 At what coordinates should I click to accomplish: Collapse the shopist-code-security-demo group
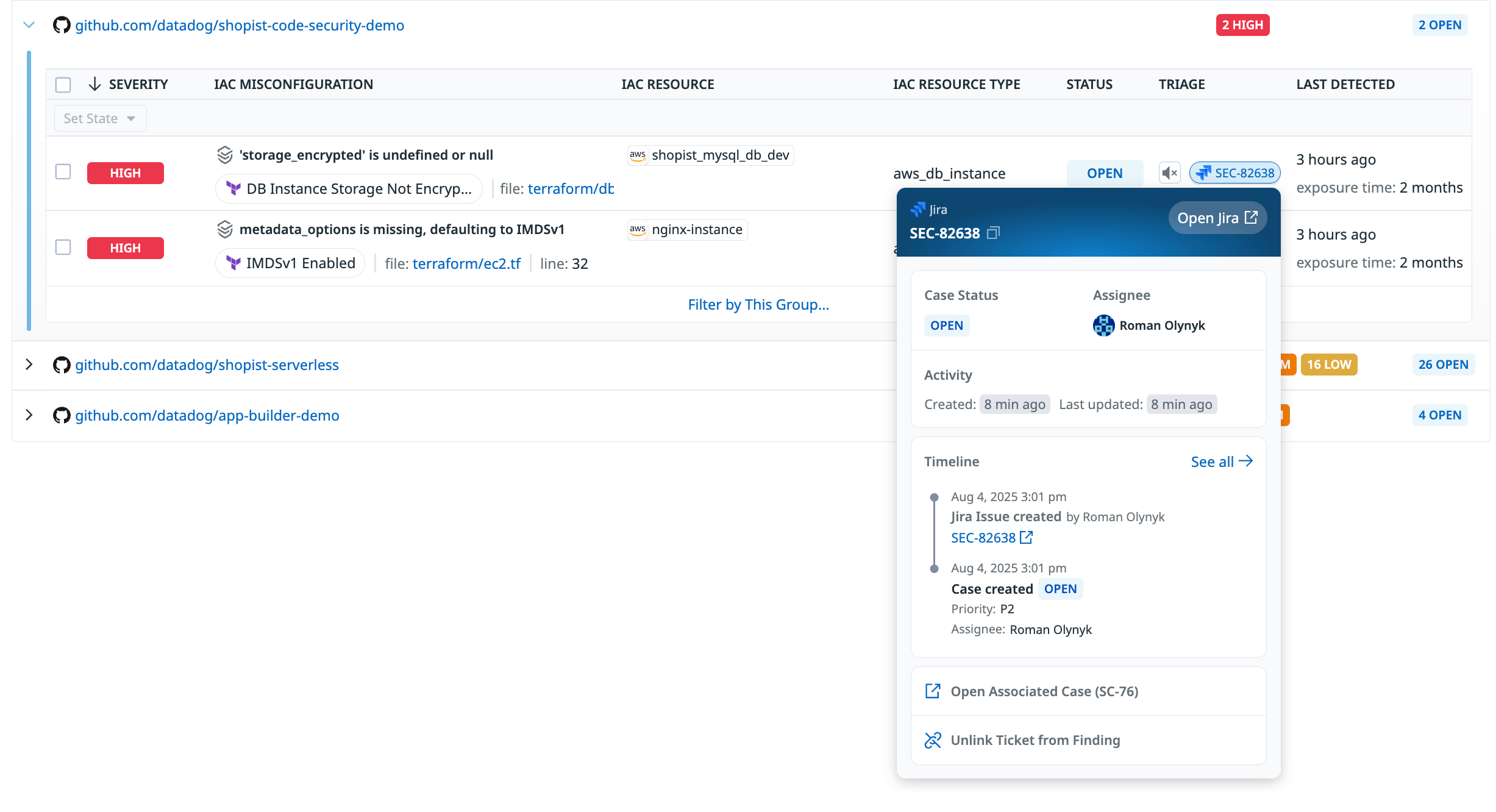[x=29, y=25]
